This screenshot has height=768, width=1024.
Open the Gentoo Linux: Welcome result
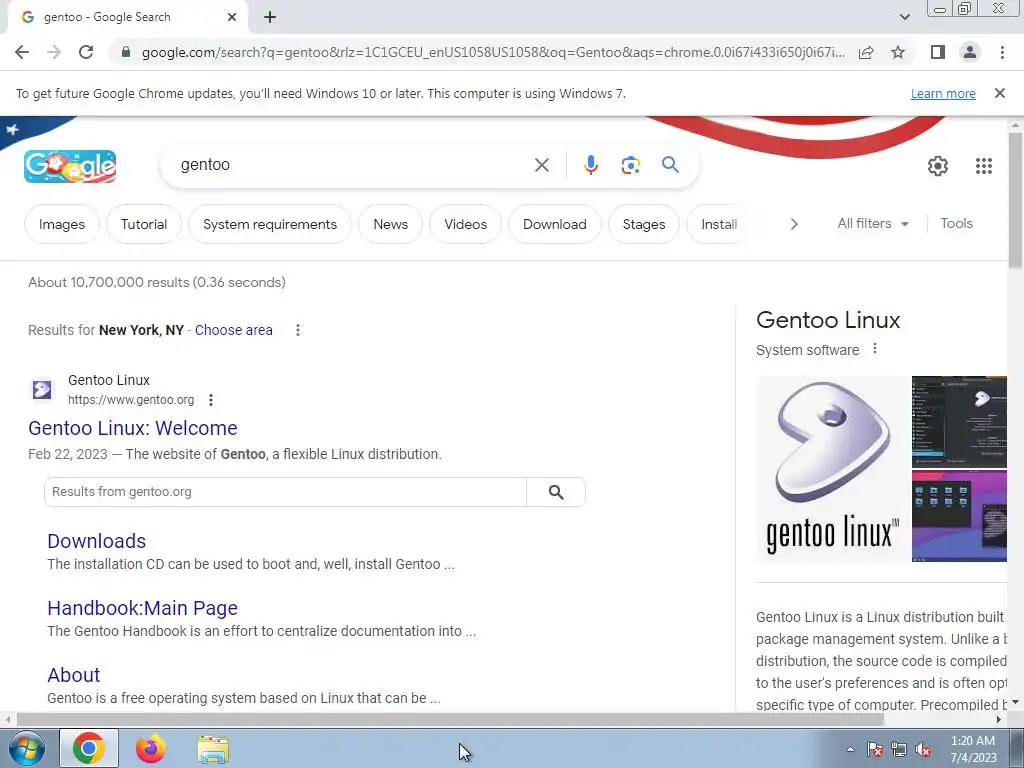133,428
